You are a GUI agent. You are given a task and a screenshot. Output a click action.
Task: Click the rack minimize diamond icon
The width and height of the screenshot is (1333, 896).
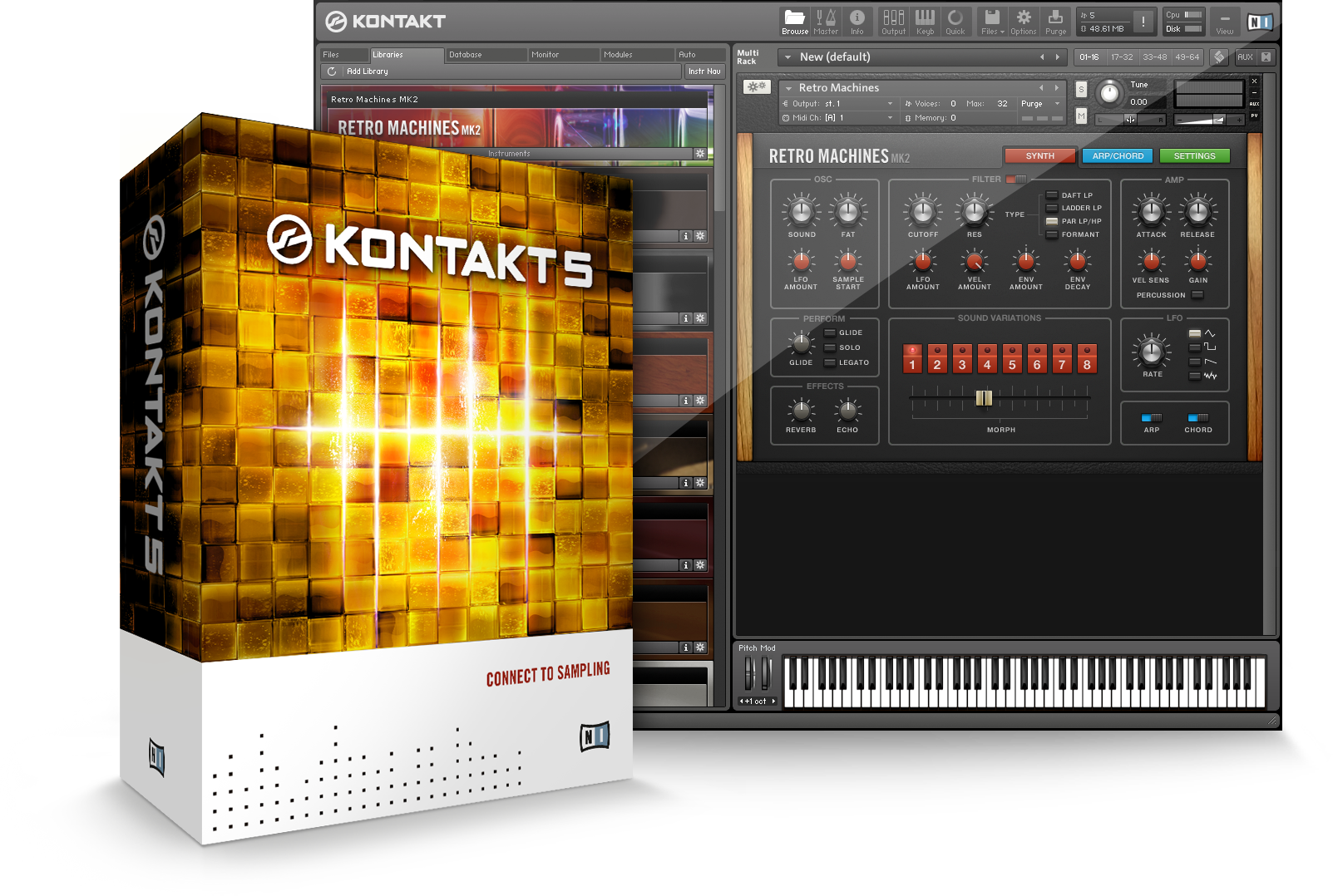coord(1219,57)
